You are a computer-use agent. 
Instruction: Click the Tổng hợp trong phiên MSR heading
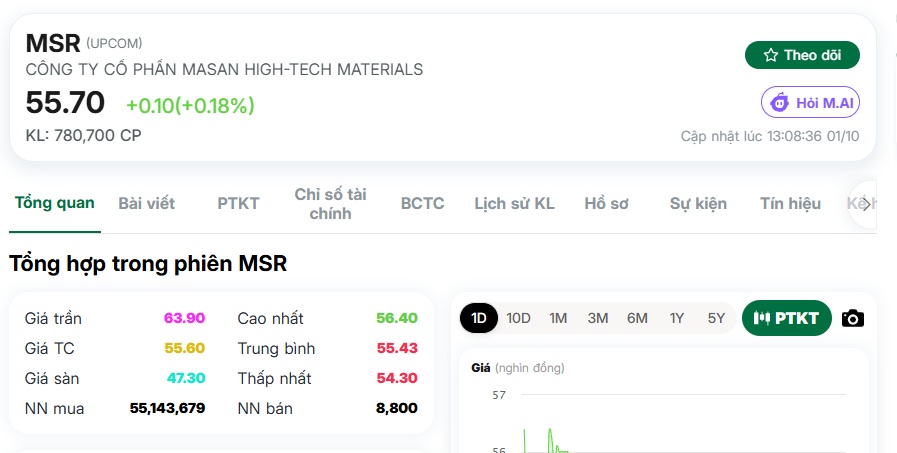(148, 264)
